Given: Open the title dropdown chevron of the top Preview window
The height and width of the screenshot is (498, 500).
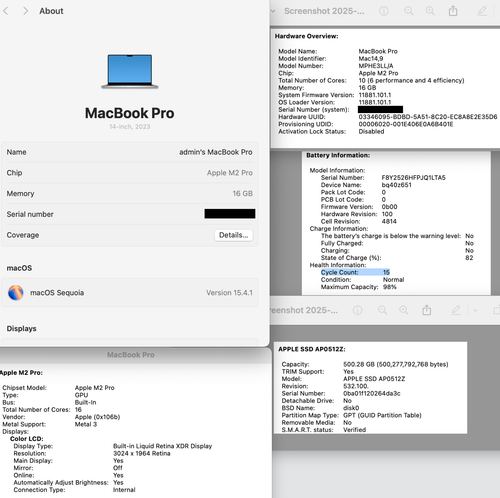Looking at the screenshot, I should click(273, 11).
